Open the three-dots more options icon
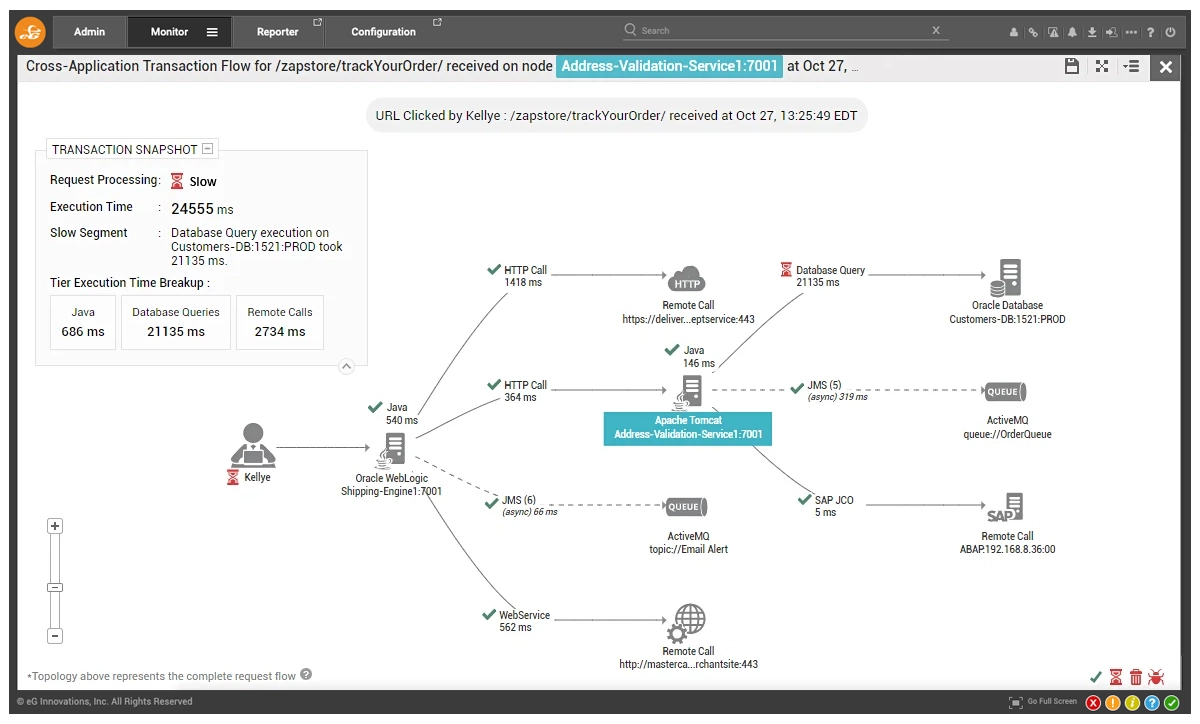Screen dimensions: 1200x724 coord(1131,32)
